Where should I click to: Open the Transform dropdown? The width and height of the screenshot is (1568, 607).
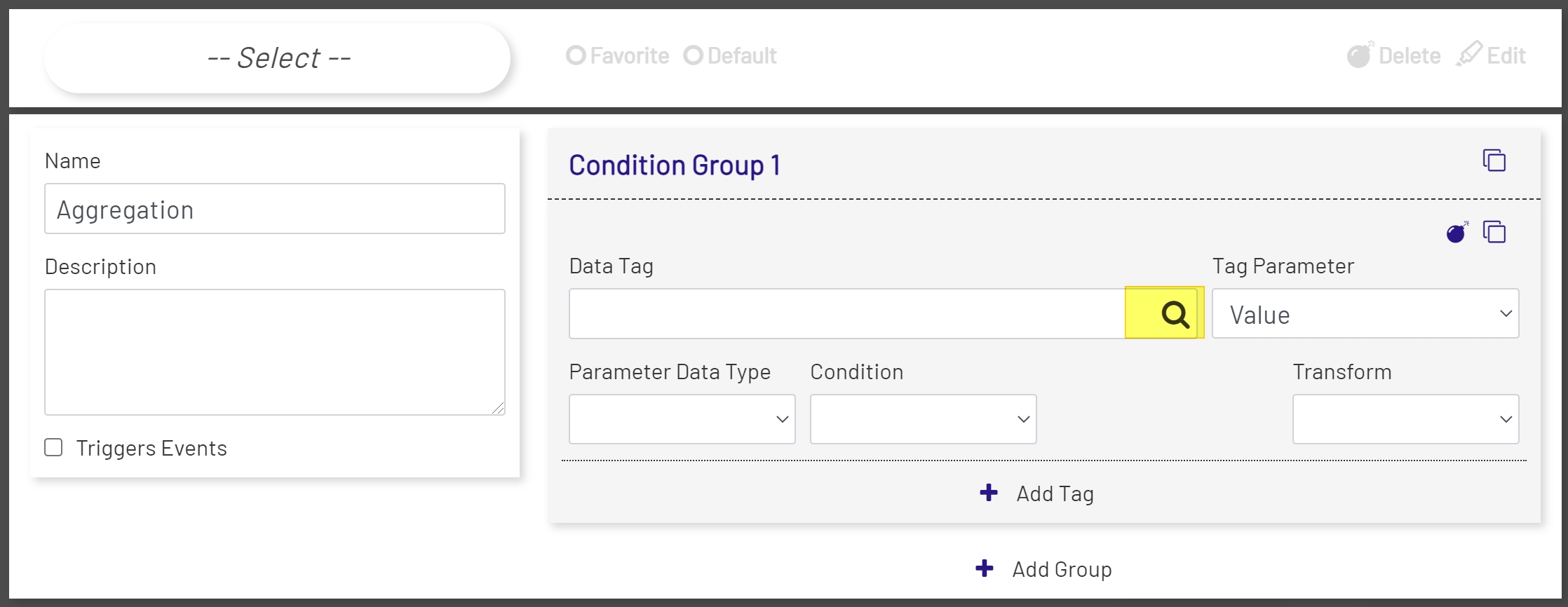(x=1405, y=419)
